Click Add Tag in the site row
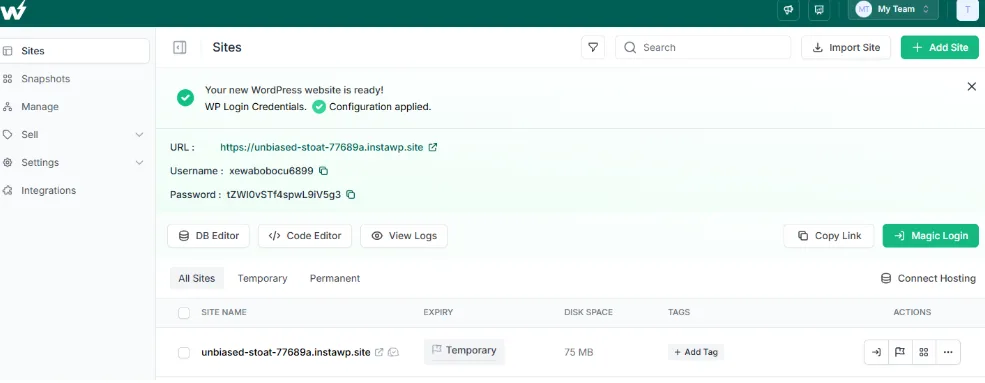Viewport: 985px width, 383px height. click(x=696, y=352)
